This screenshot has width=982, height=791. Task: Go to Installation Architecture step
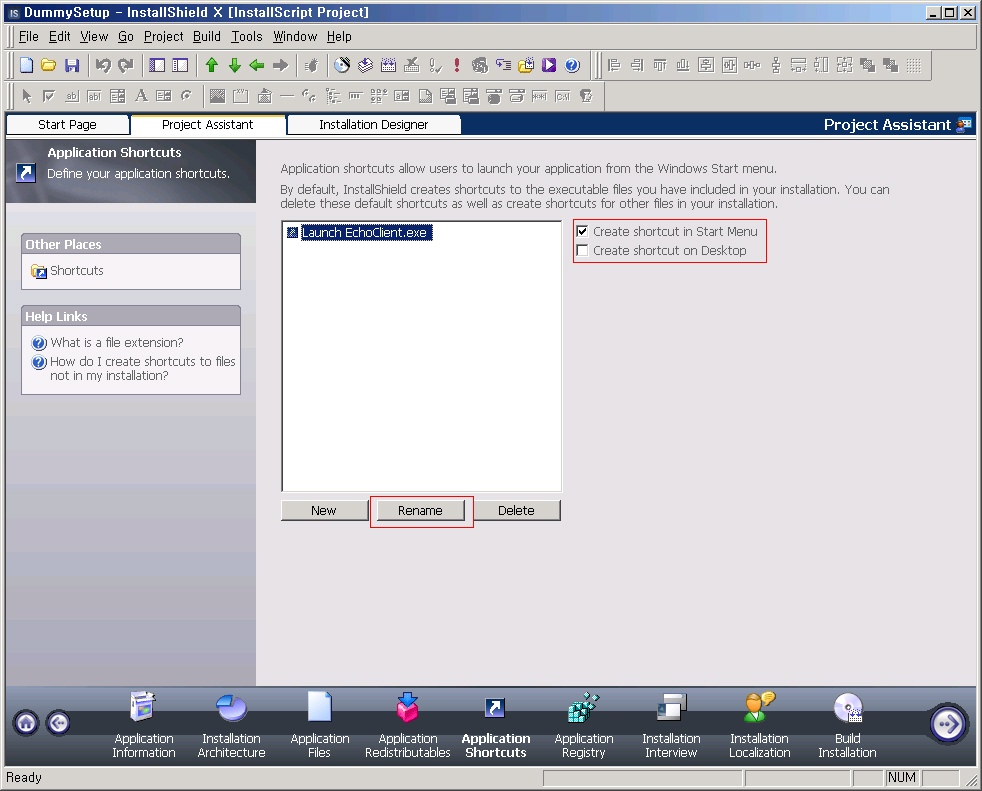tap(231, 725)
